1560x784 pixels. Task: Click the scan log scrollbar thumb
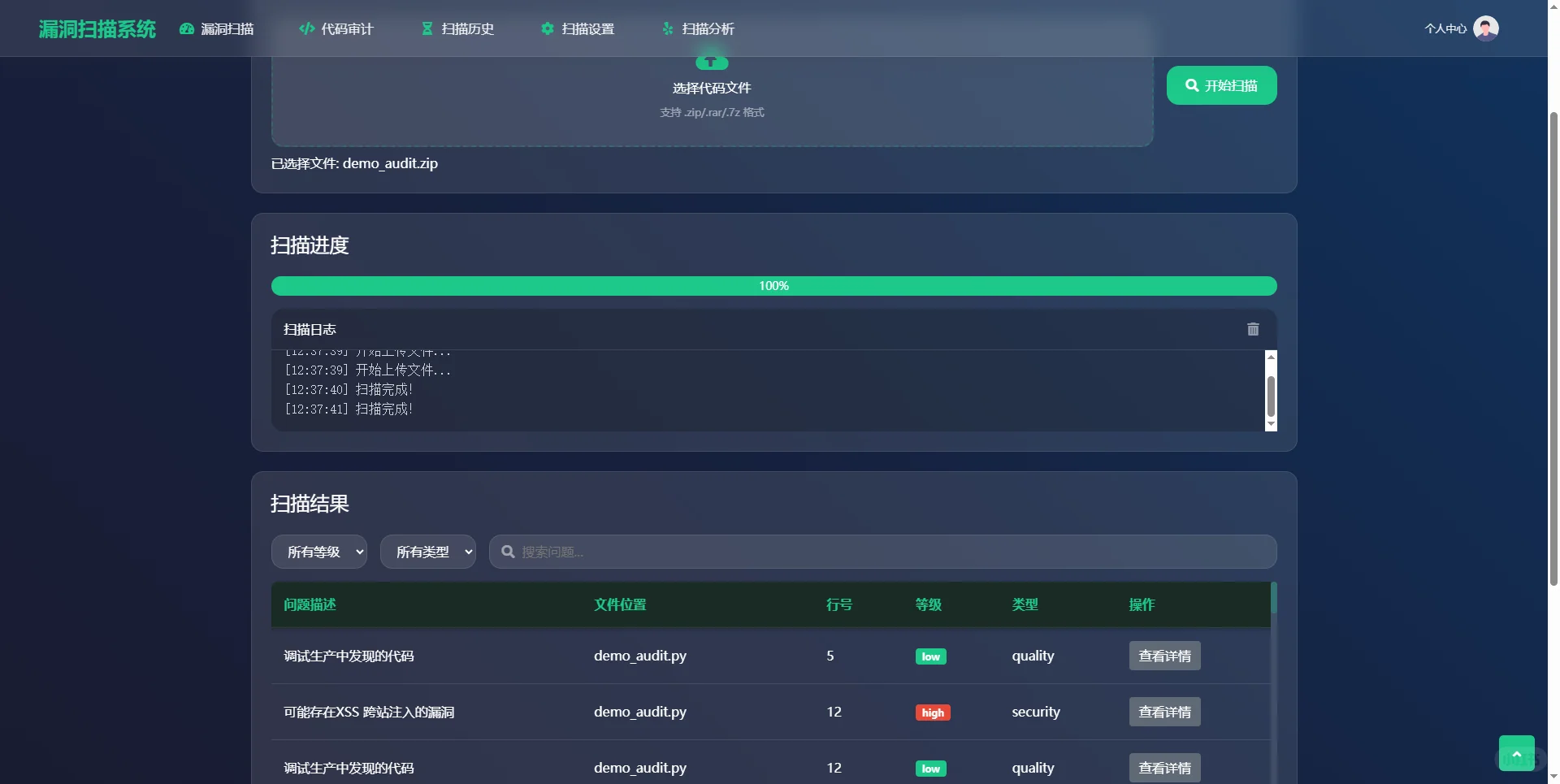[x=1271, y=396]
